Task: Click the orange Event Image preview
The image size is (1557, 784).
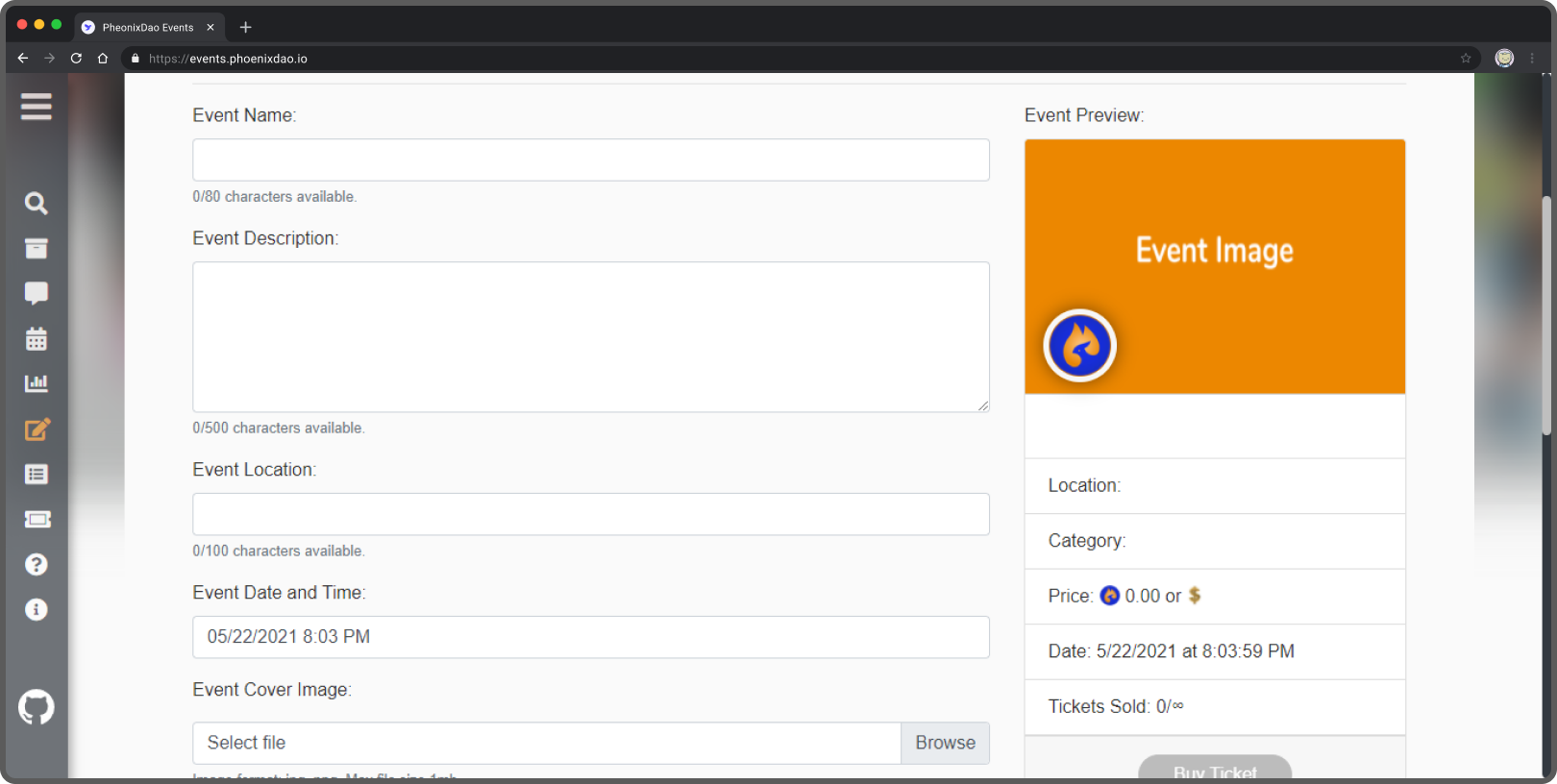Action: coord(1215,266)
